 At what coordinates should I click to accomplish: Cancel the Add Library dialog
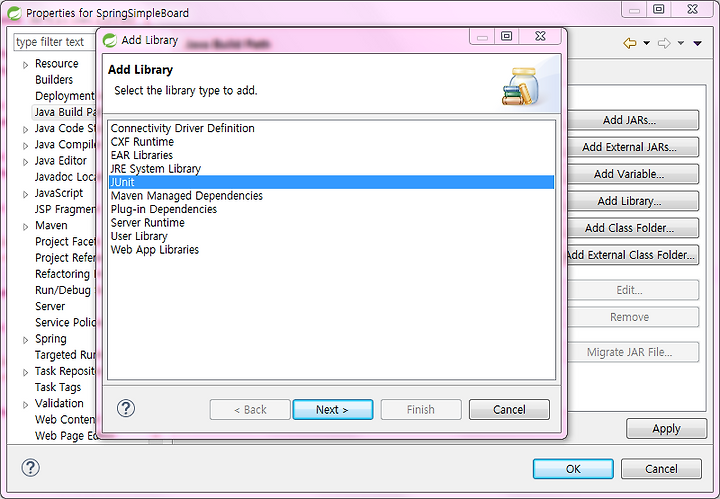pos(509,409)
